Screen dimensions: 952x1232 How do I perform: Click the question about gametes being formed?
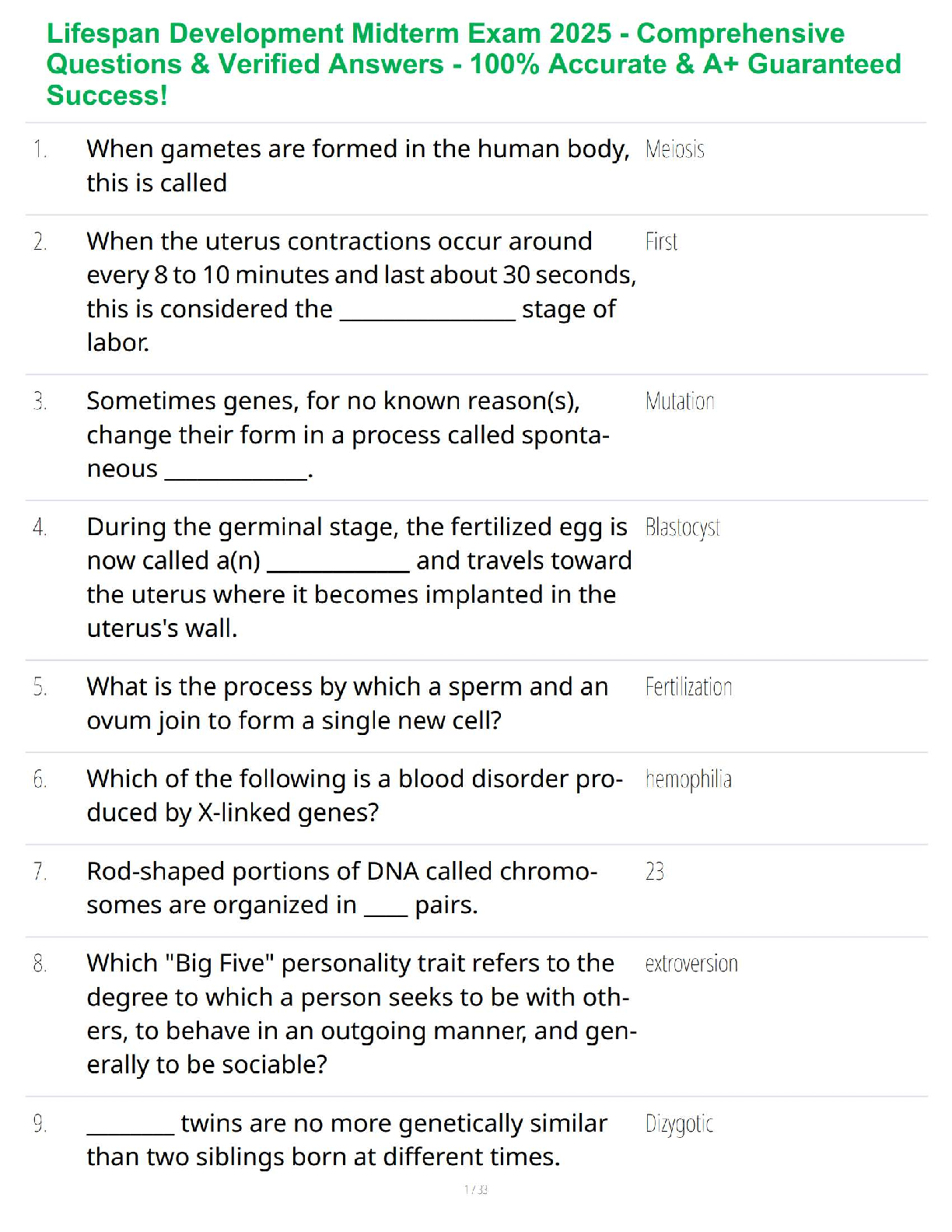[358, 165]
